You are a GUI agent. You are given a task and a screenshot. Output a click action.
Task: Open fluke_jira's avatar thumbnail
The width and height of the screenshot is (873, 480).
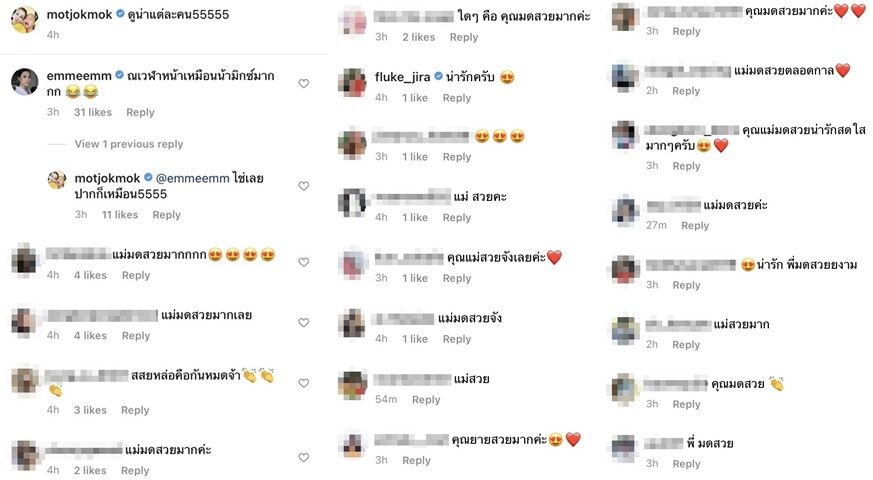point(352,82)
